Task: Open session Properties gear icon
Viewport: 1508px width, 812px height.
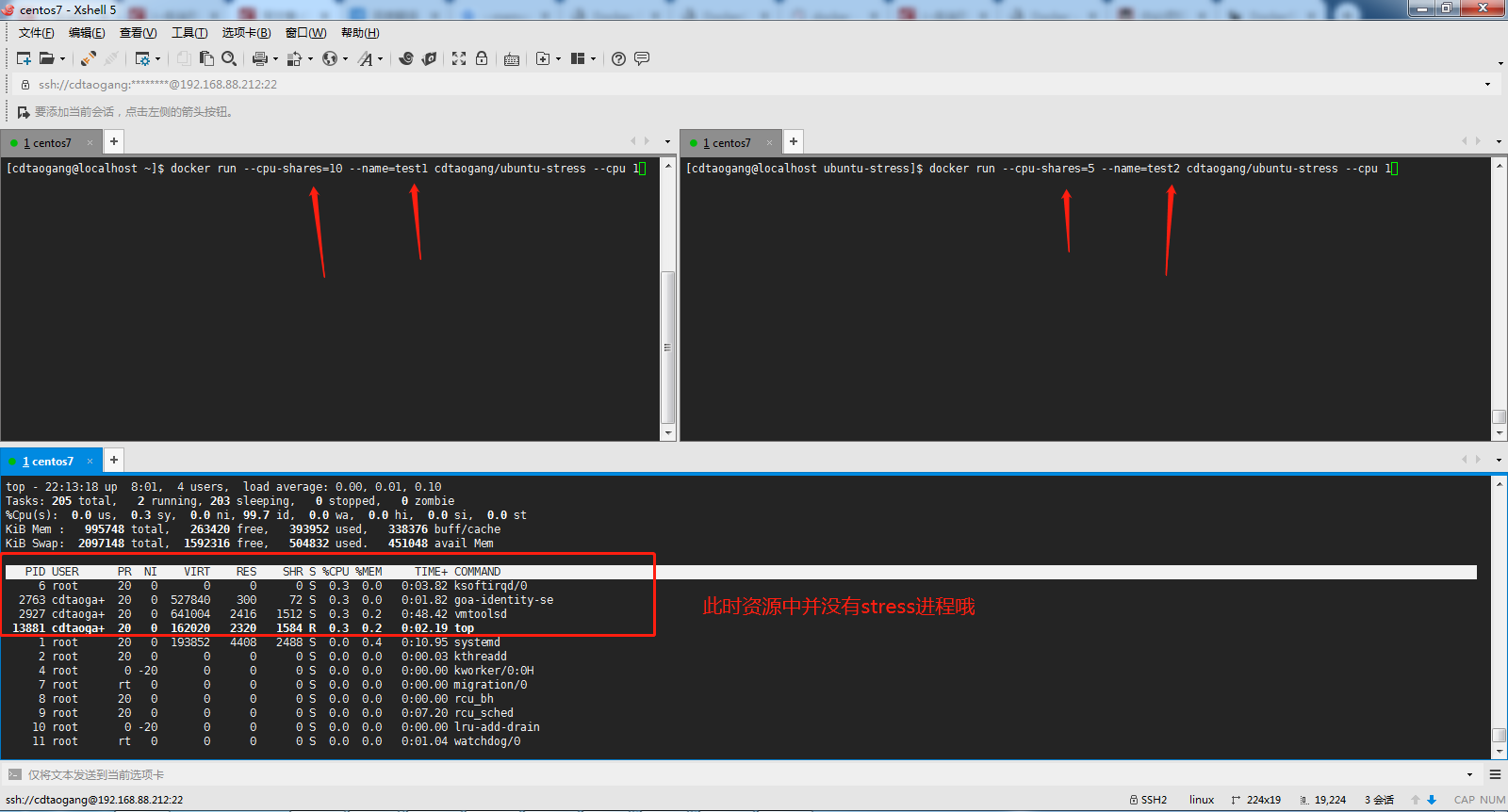Action: (142, 58)
